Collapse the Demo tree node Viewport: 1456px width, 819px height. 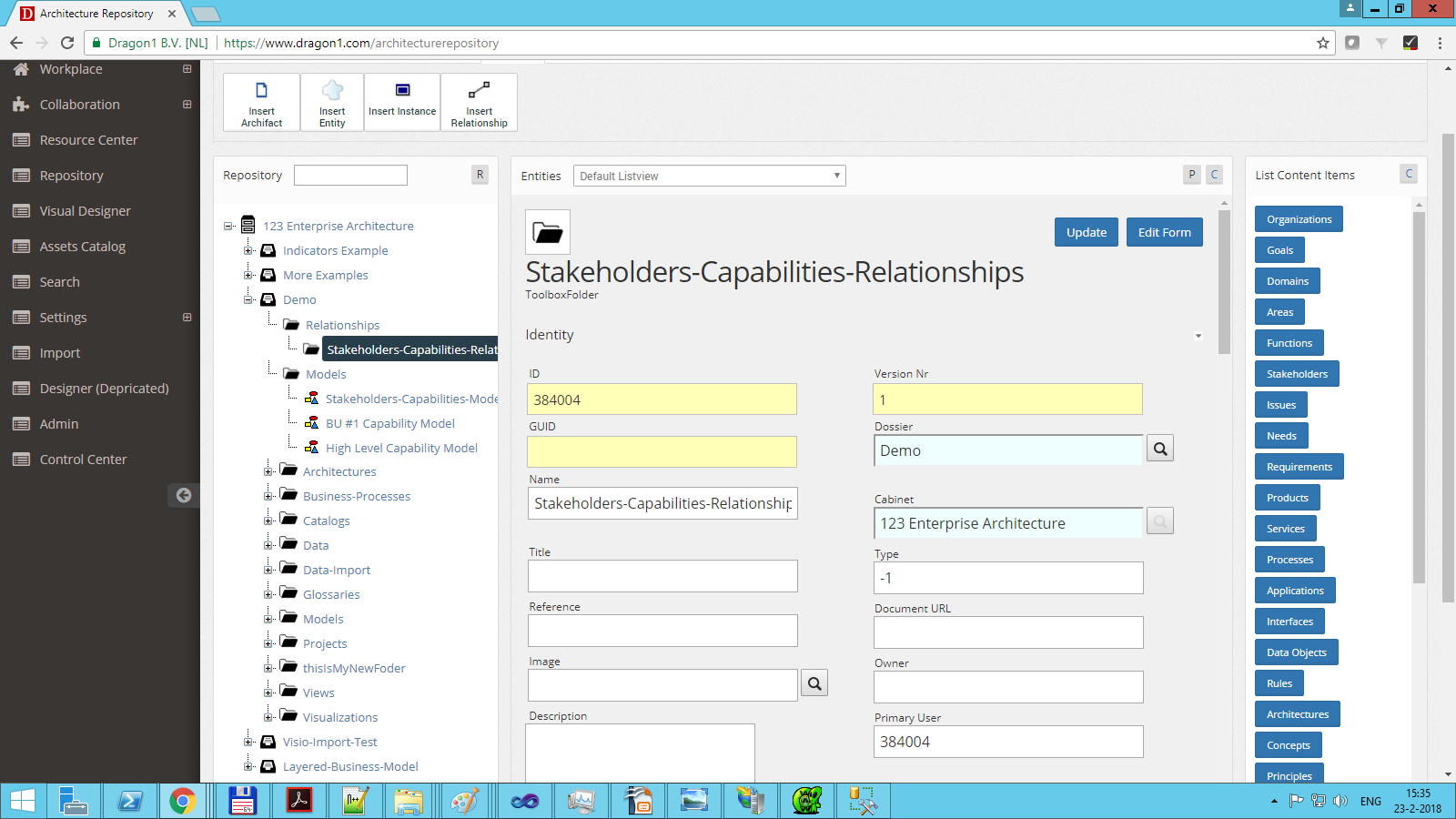tap(248, 299)
